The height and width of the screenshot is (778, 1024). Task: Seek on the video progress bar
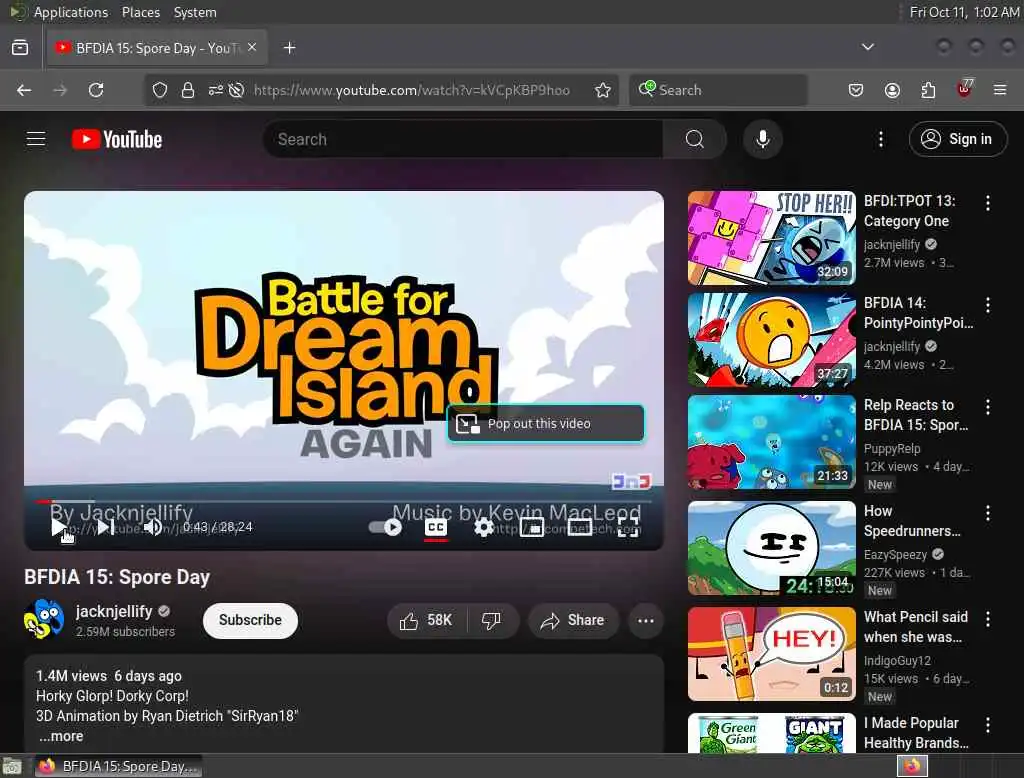[344, 502]
